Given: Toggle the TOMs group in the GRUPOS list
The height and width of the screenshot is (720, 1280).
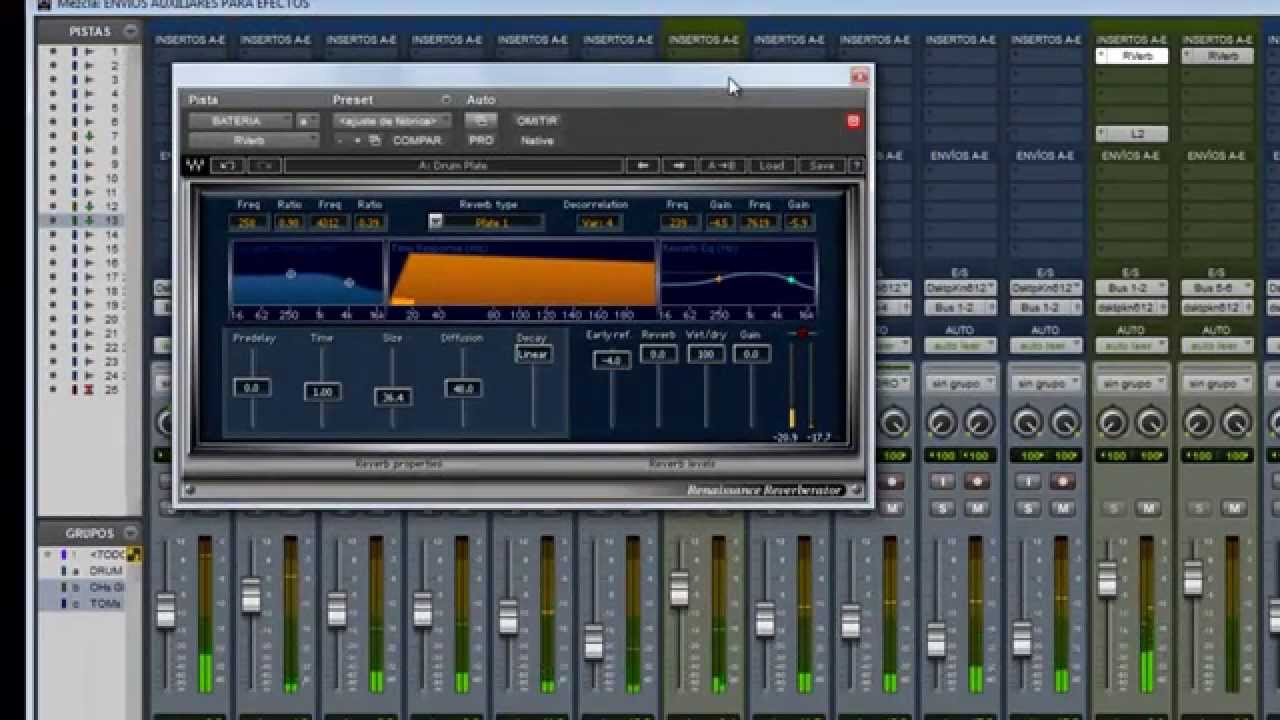Looking at the screenshot, I should (x=105, y=603).
